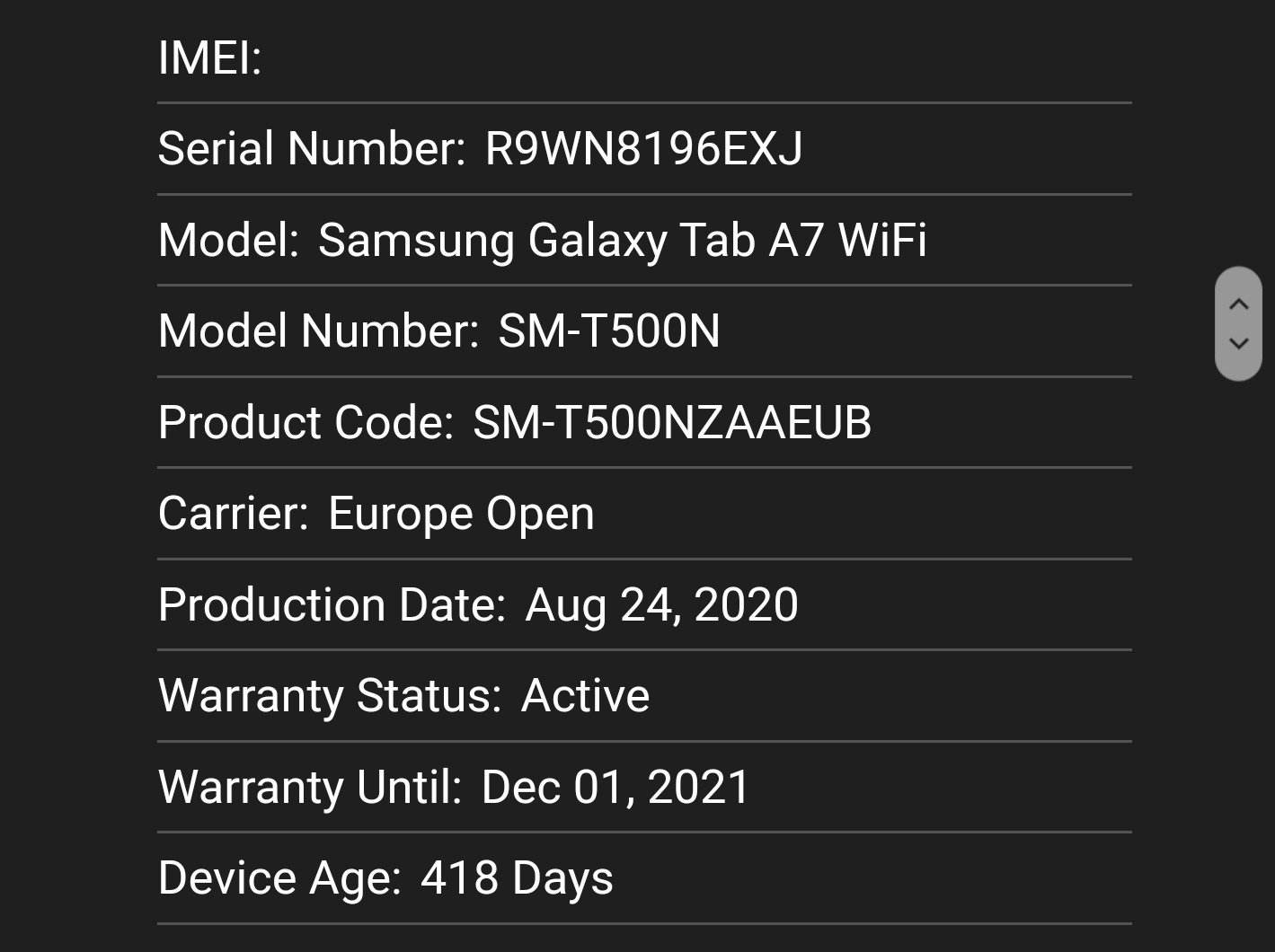Click the 418 Days device age value
1275x952 pixels.
(517, 879)
